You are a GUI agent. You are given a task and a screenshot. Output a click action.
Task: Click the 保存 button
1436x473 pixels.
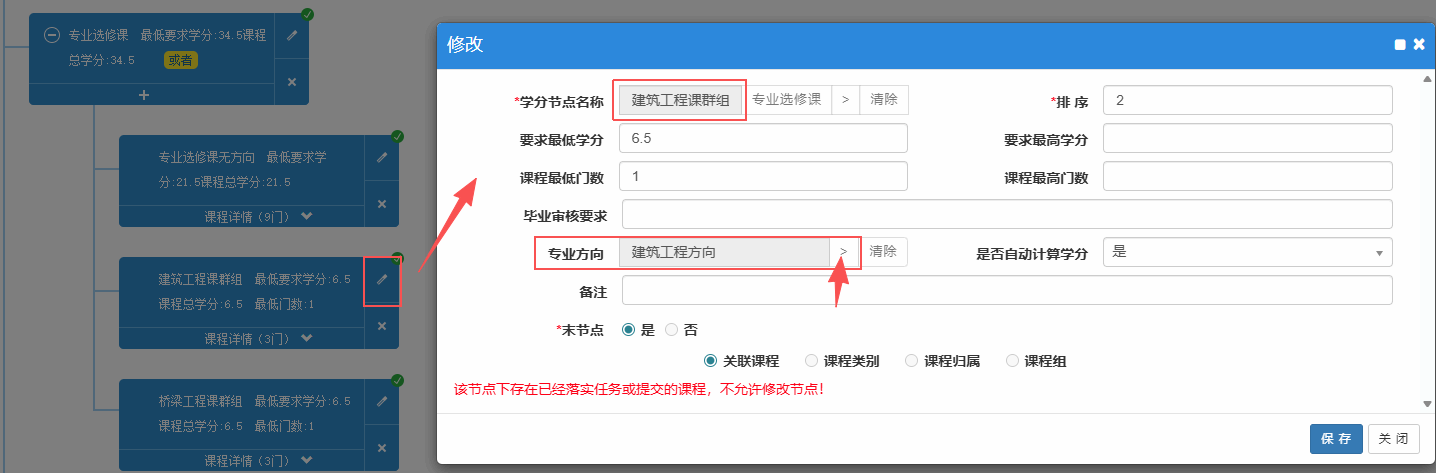[x=1336, y=439]
